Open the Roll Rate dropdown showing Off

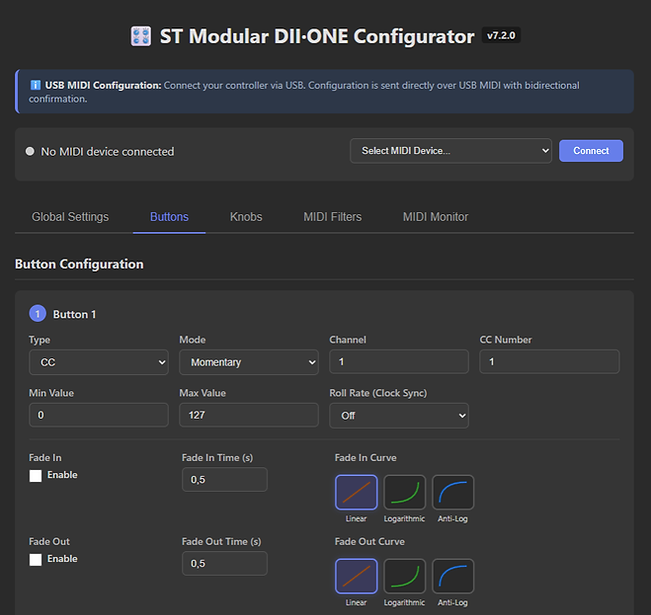[399, 415]
